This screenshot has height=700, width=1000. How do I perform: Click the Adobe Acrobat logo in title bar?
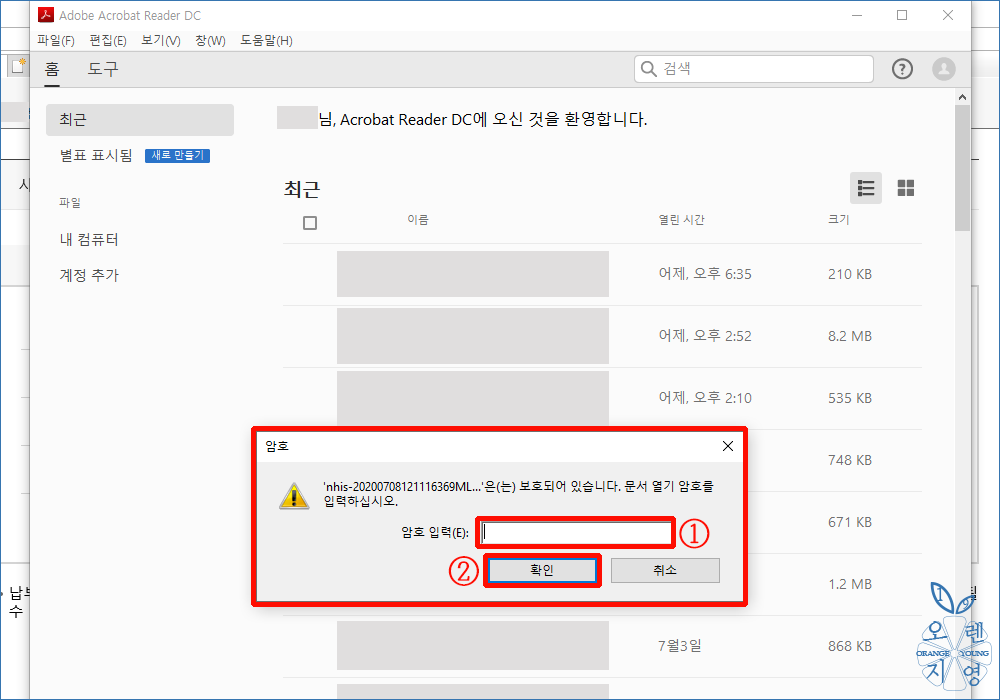(x=46, y=15)
